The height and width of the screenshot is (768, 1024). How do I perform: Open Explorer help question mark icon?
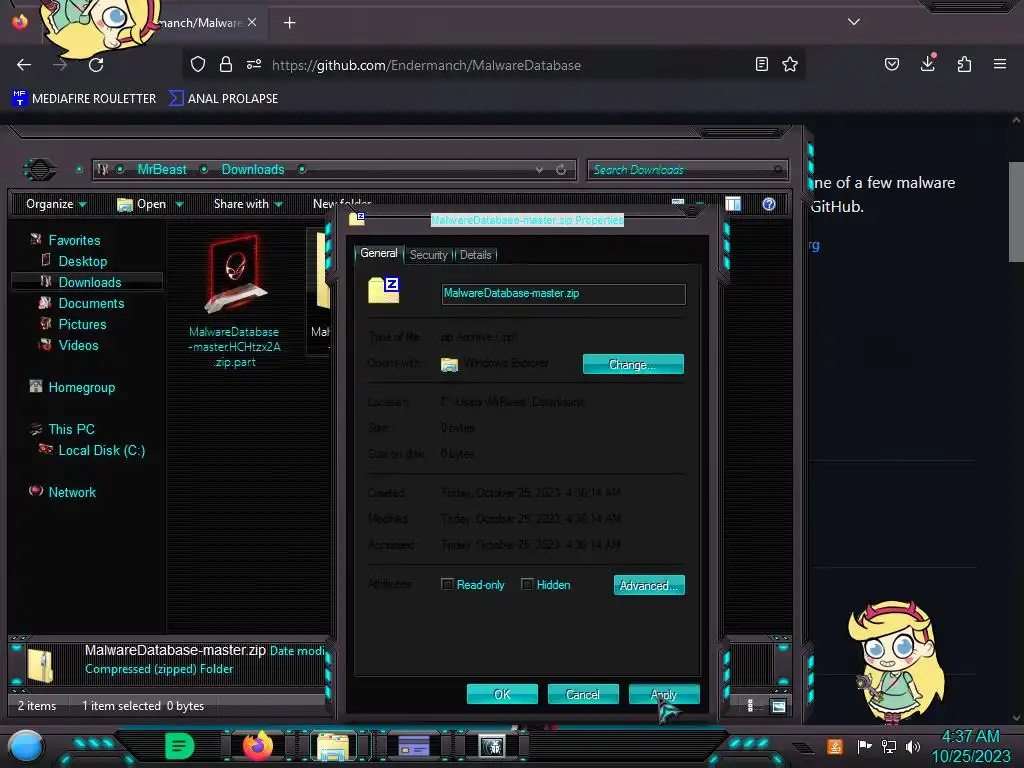click(x=769, y=204)
